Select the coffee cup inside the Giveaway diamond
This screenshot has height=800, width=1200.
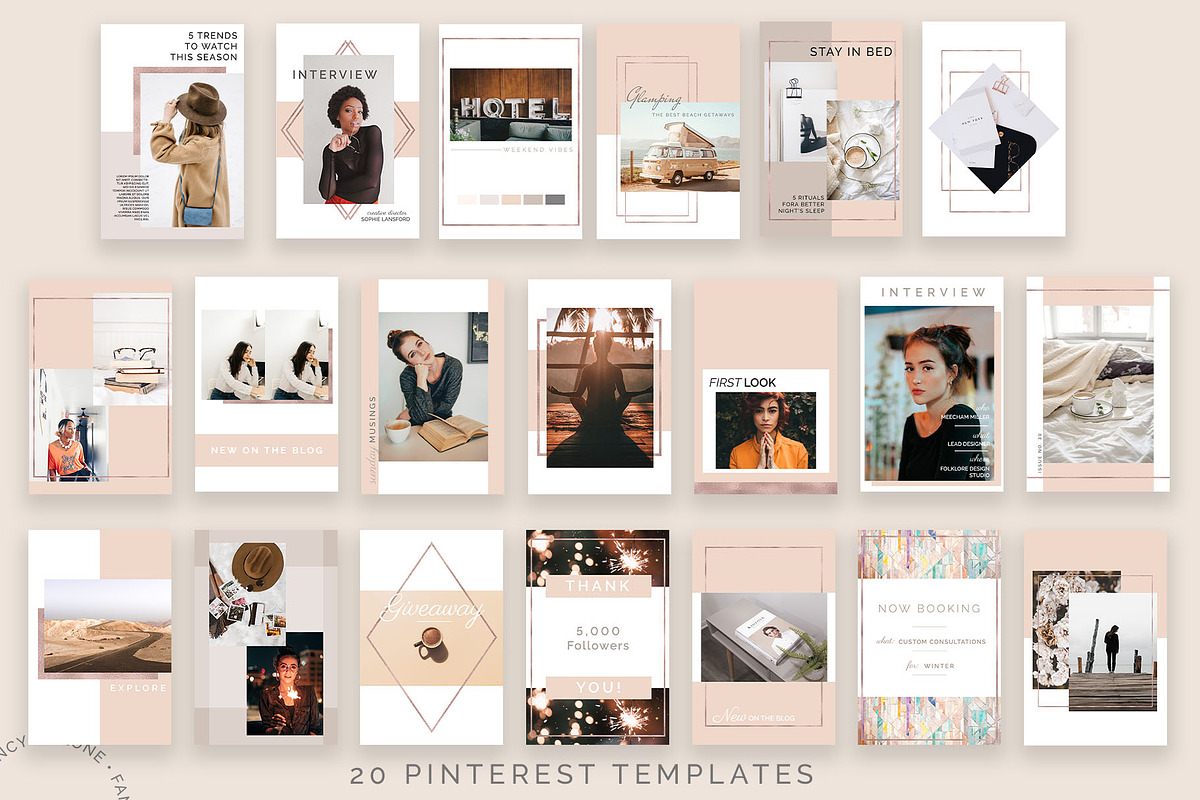(x=433, y=642)
